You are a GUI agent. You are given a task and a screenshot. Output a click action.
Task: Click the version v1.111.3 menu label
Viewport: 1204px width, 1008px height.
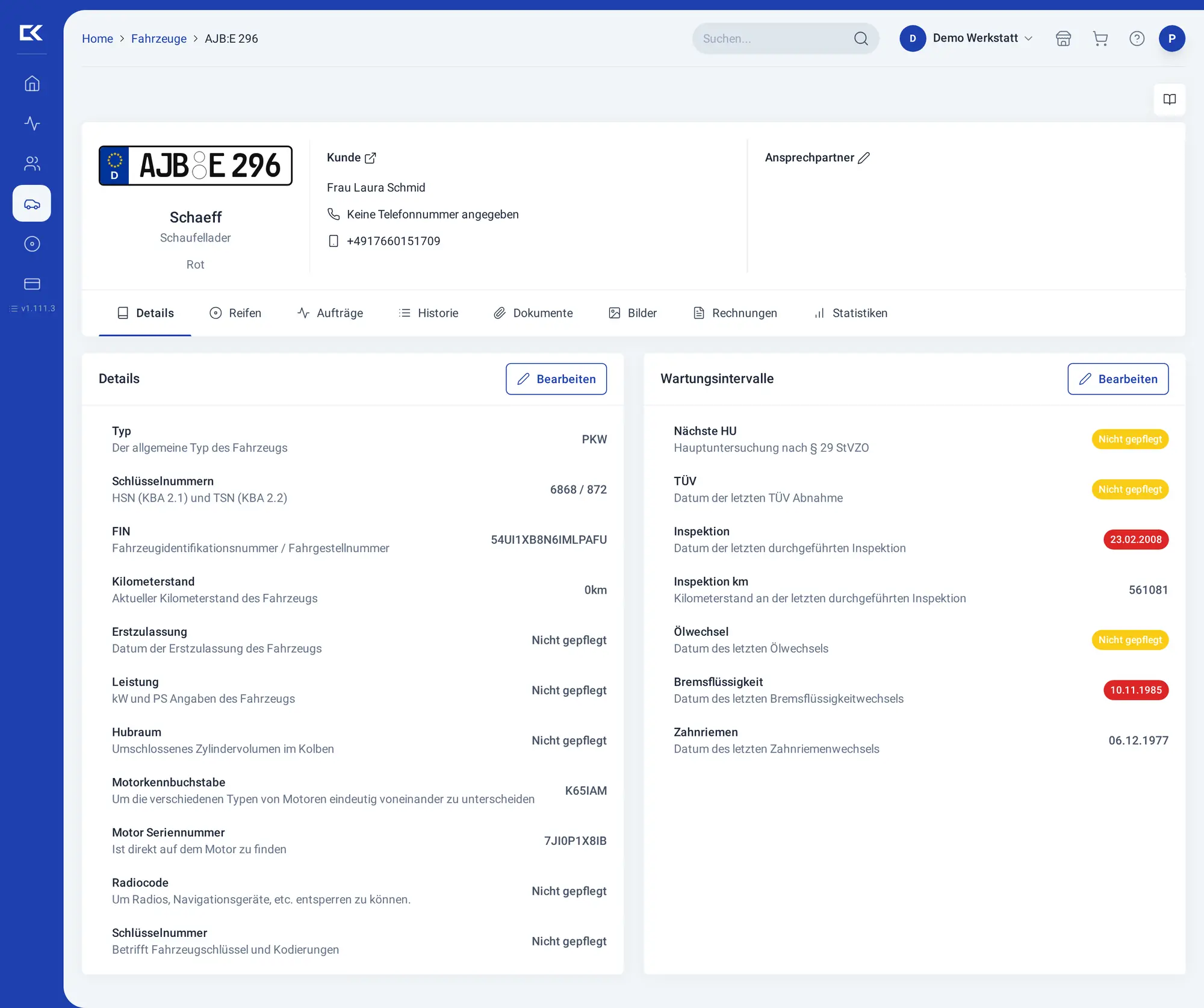click(x=33, y=308)
